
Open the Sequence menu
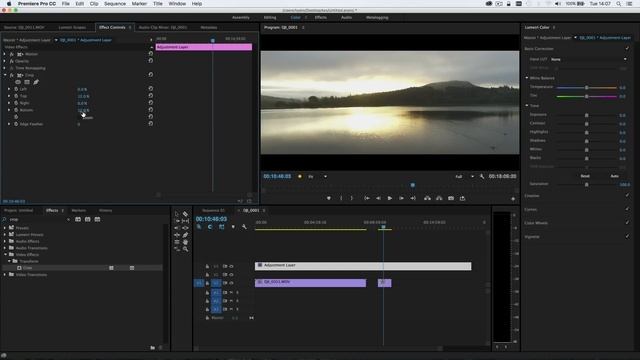[115, 4]
